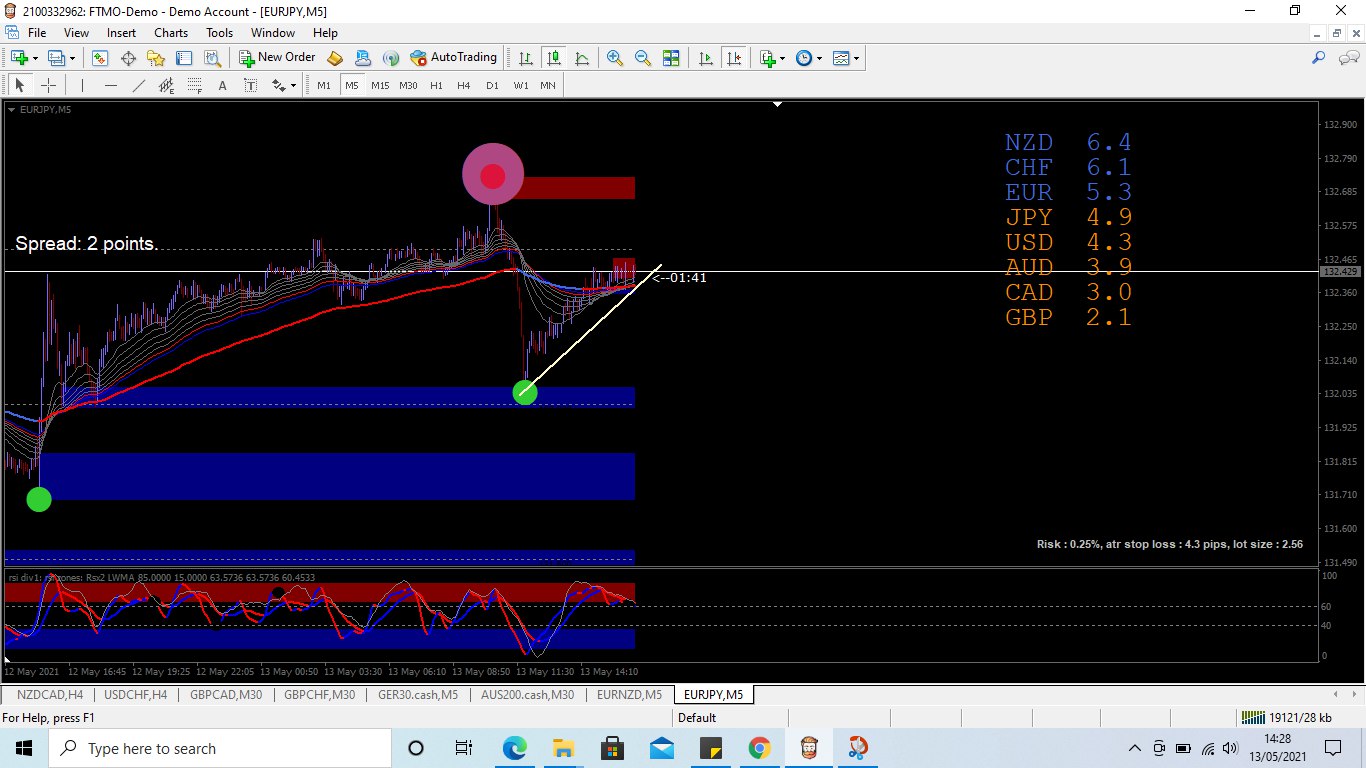The height and width of the screenshot is (768, 1366).
Task: Select the Trendline tool
Action: [x=139, y=85]
